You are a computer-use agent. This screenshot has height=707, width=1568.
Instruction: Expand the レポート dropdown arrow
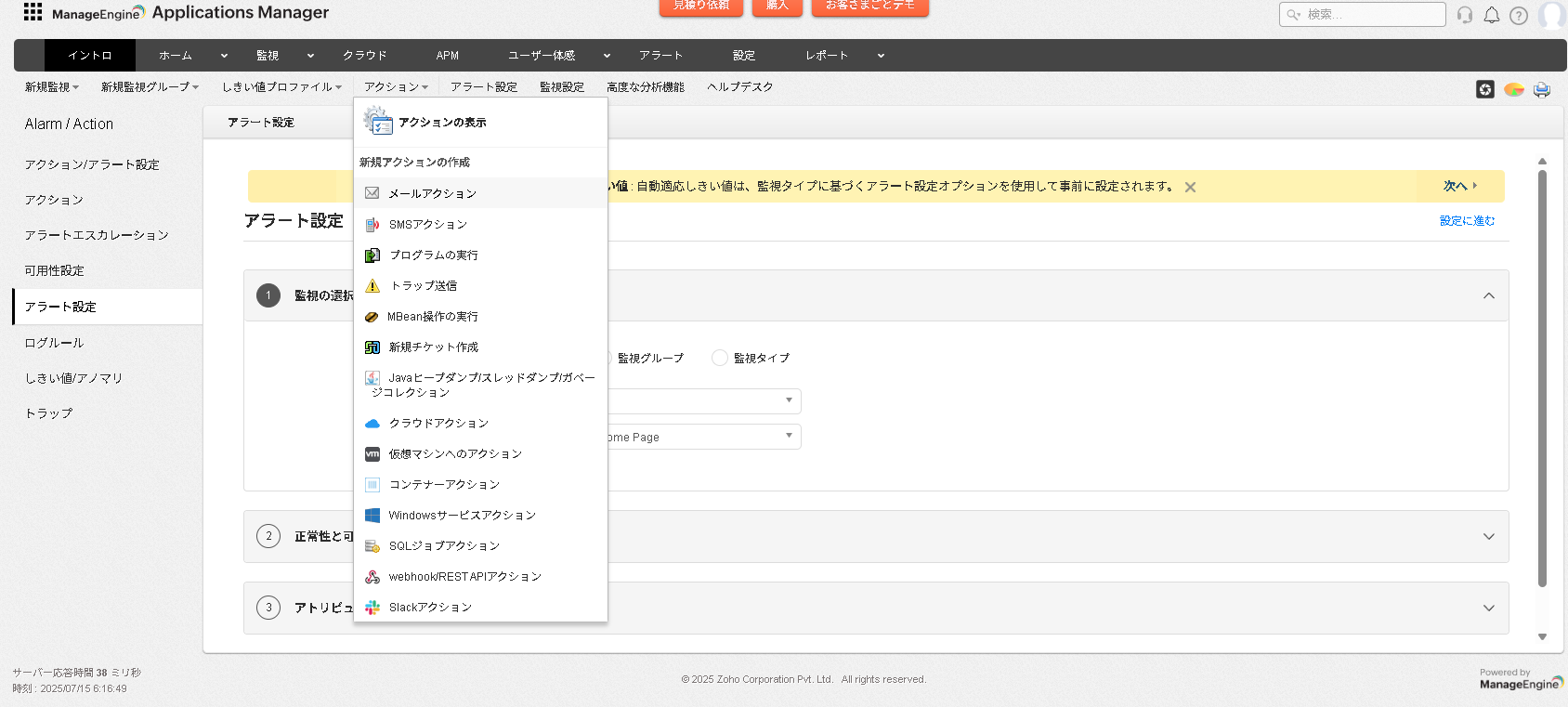881,56
